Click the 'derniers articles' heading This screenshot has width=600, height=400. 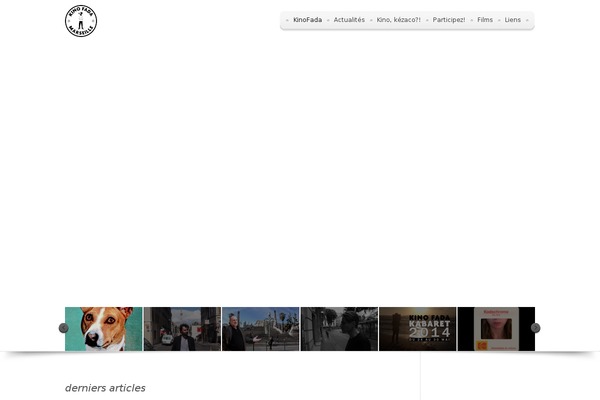[105, 388]
